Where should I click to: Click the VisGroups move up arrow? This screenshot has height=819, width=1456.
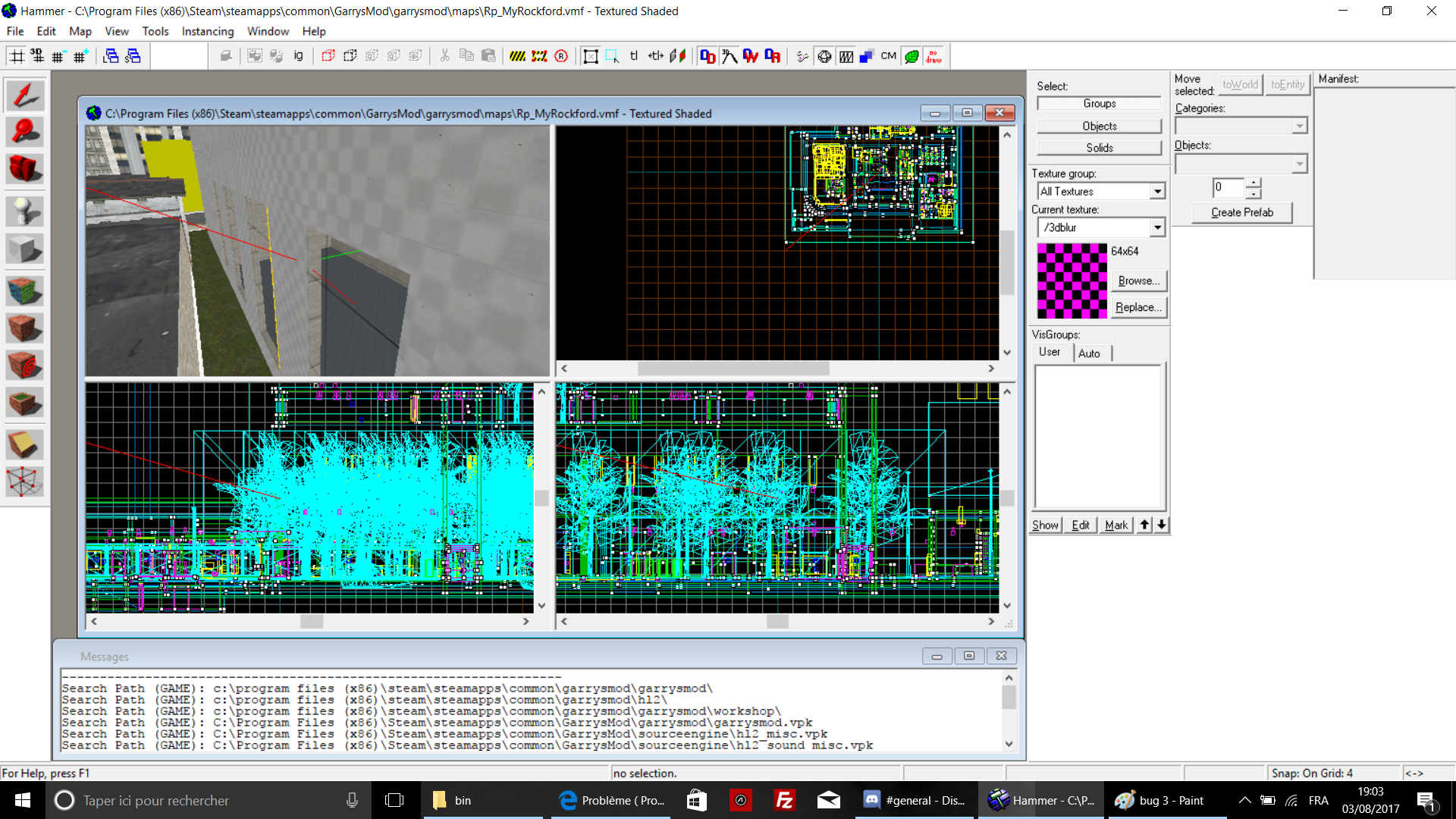coord(1144,525)
